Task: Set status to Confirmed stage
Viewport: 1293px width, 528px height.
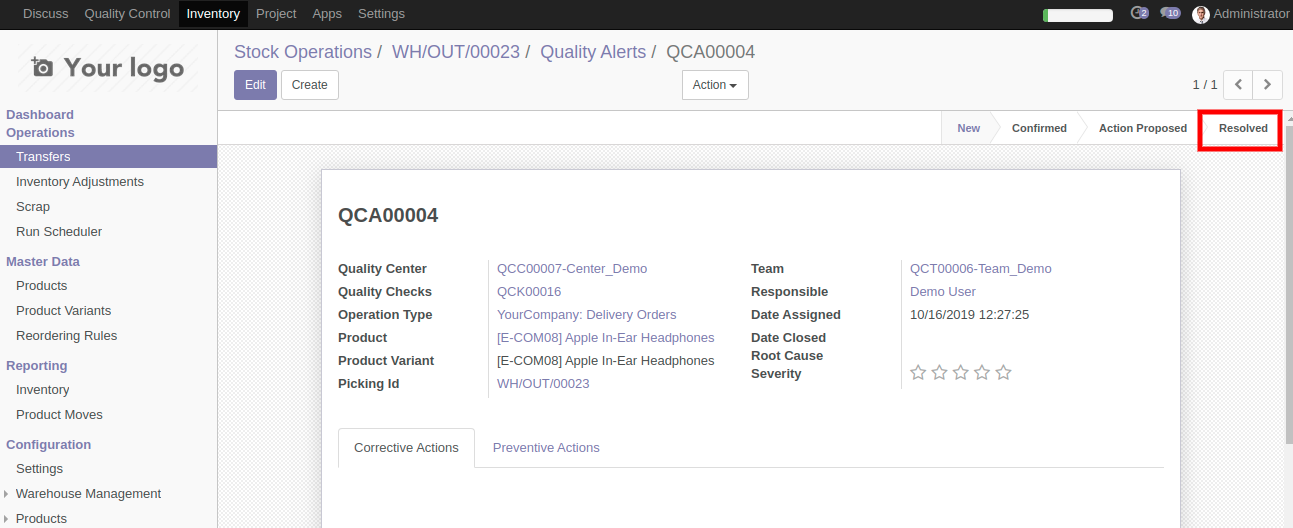Action: tap(1038, 128)
